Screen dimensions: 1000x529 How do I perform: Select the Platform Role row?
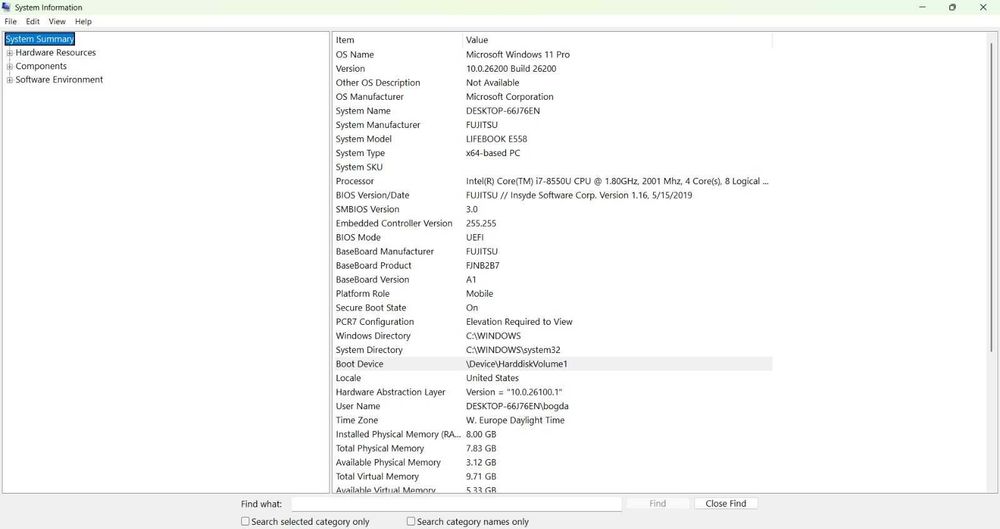click(x=552, y=293)
